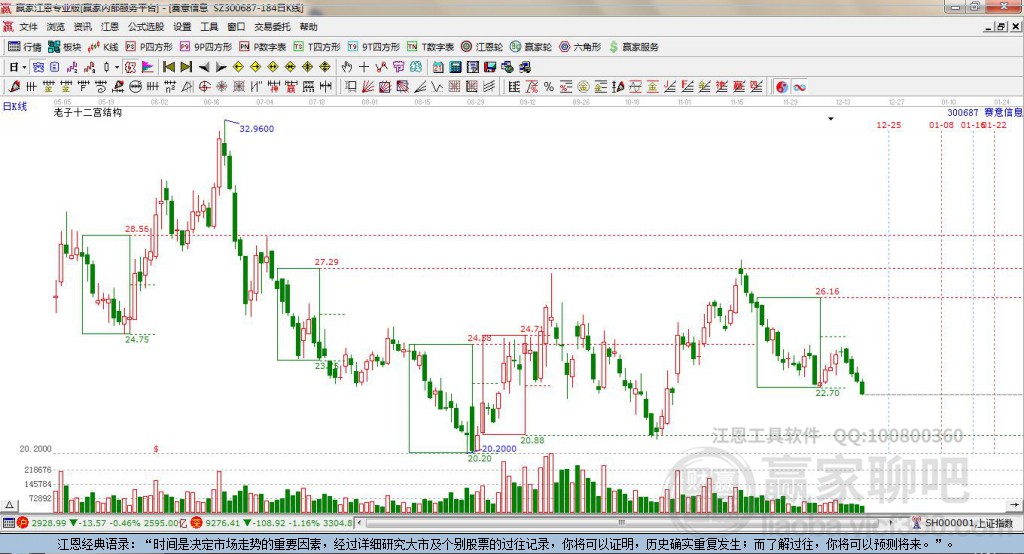Open the P四方形 tool

coord(149,47)
